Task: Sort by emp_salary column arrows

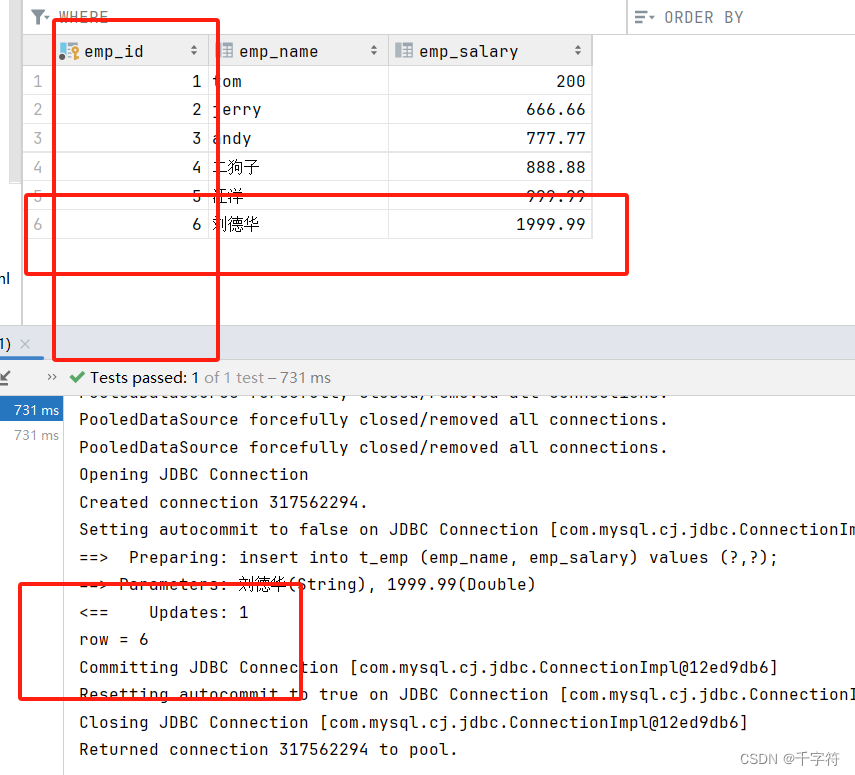Action: (578, 51)
